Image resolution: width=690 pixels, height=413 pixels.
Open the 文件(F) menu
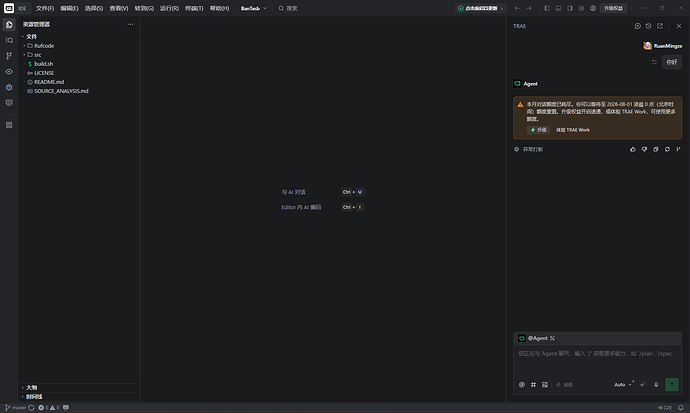45,8
